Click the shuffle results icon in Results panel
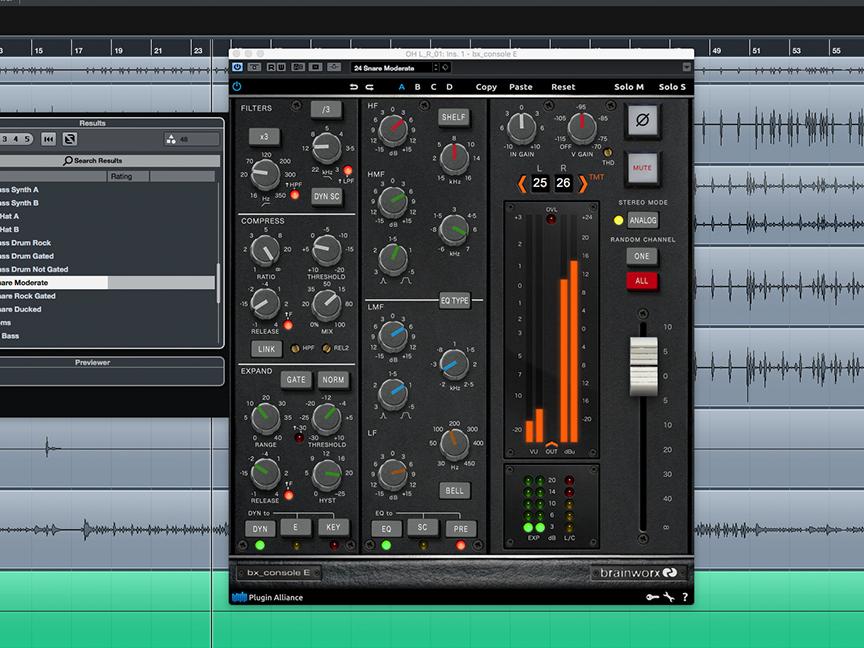The image size is (864, 648). 68,139
